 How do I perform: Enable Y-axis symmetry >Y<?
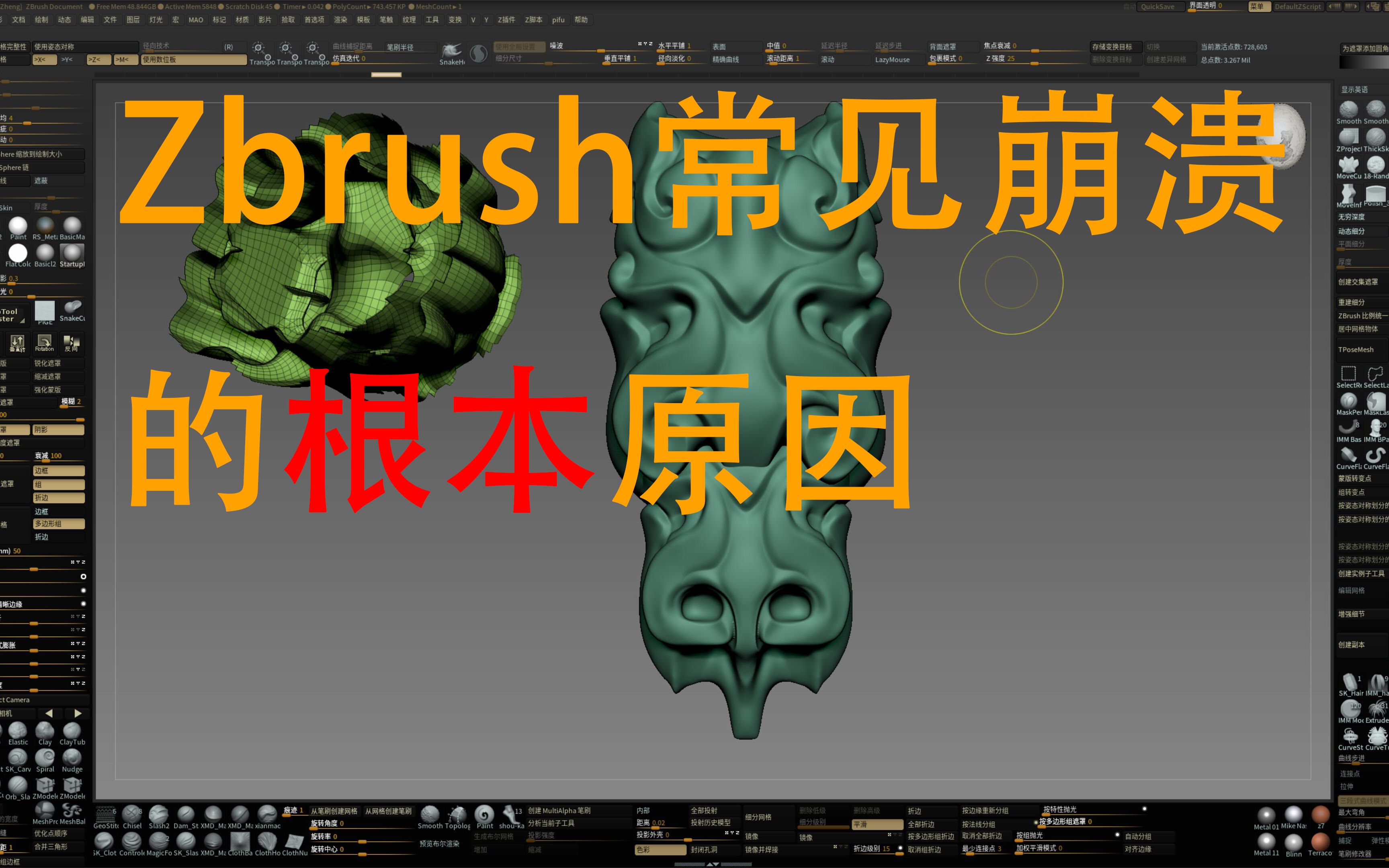72,60
